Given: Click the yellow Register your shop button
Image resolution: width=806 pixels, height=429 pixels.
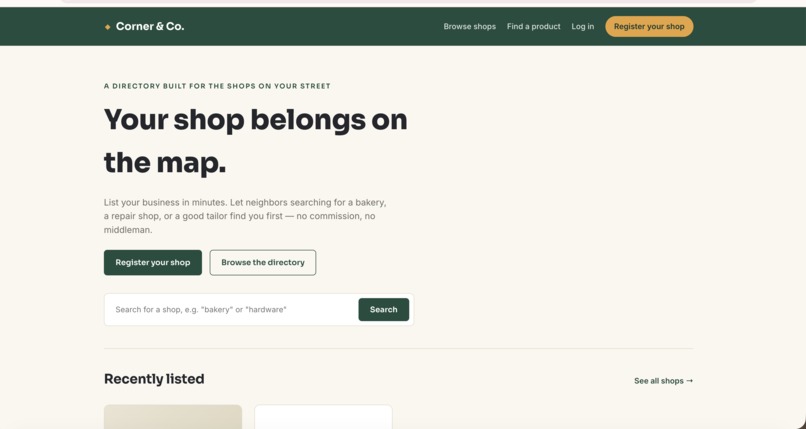Looking at the screenshot, I should (x=649, y=26).
